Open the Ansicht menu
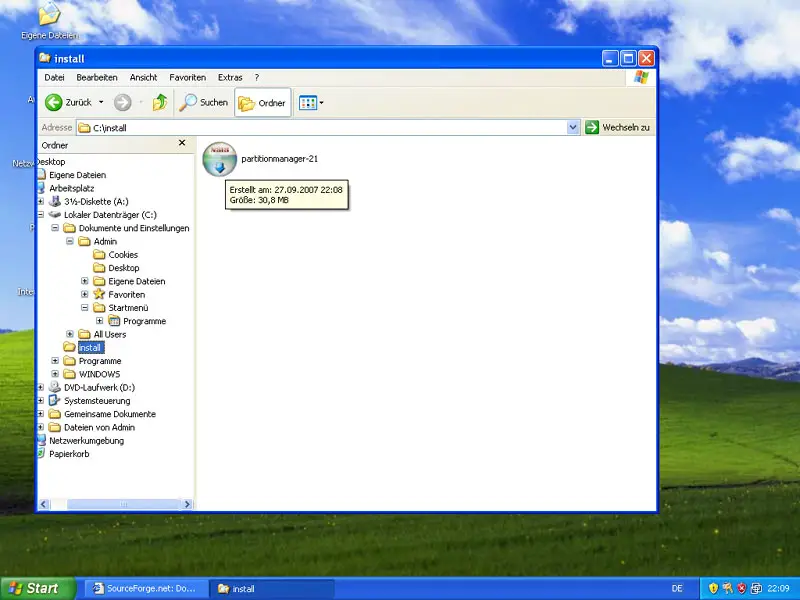Screen dimensions: 800x600 click(x=143, y=78)
